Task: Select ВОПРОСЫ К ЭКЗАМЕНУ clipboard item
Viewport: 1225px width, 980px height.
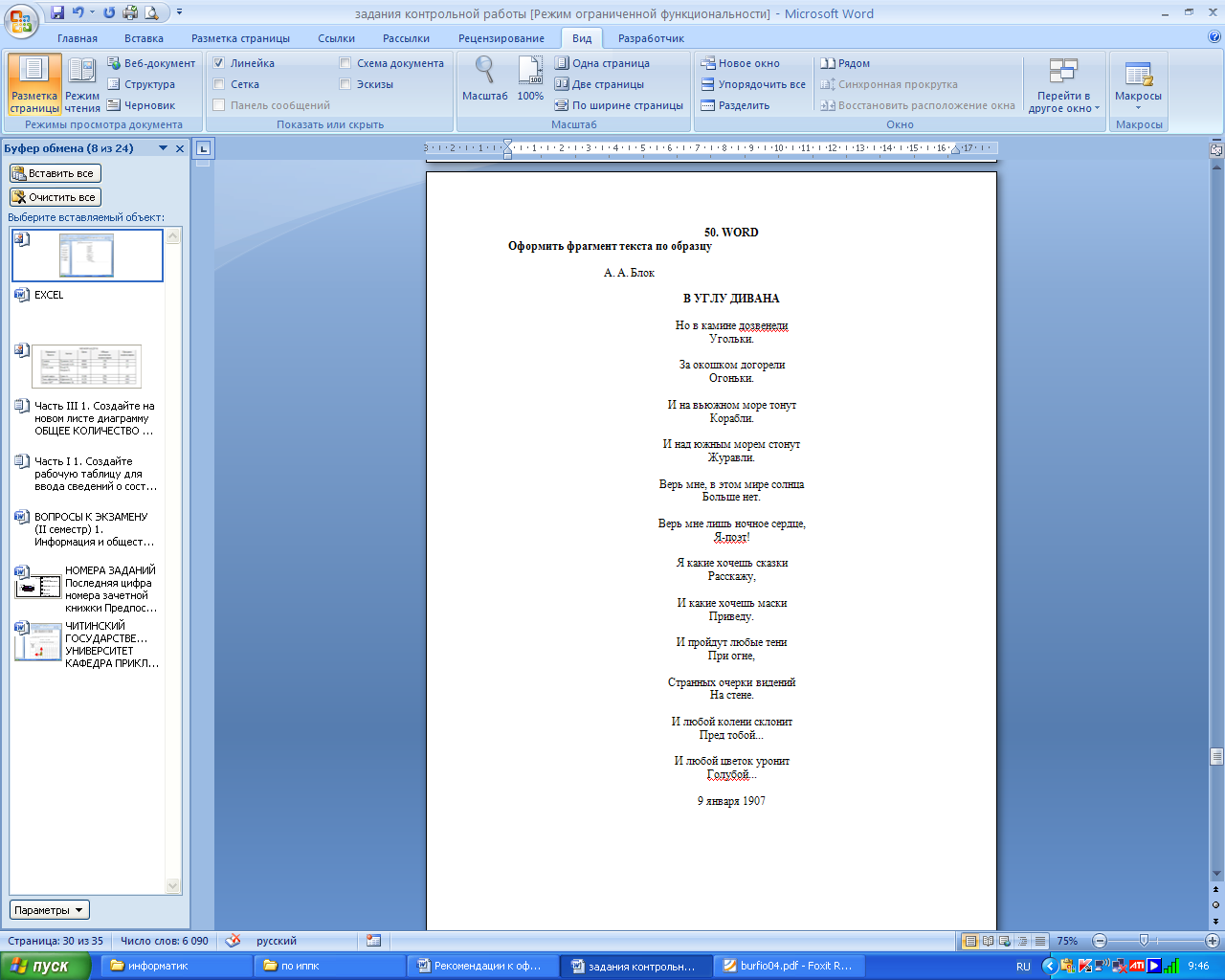Action: [x=87, y=529]
